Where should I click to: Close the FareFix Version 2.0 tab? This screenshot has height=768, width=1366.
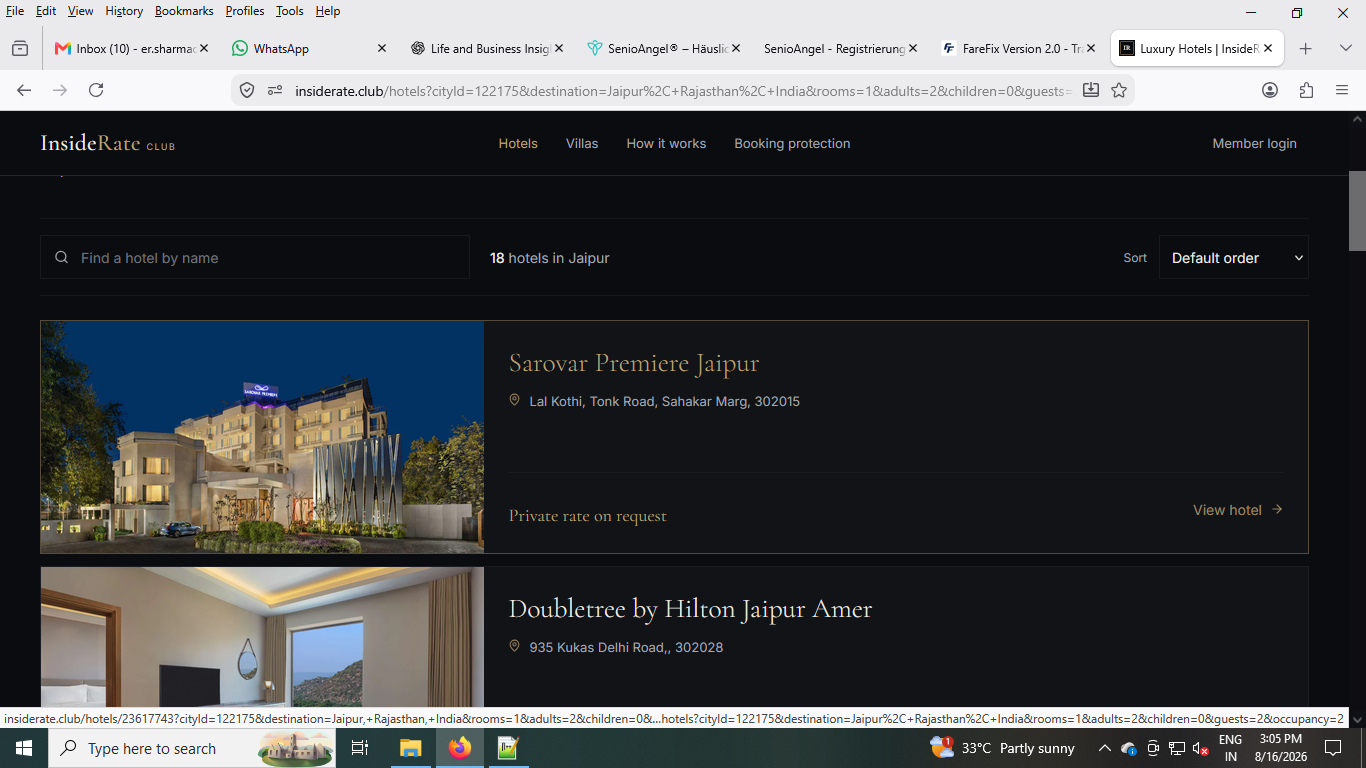coord(1091,48)
